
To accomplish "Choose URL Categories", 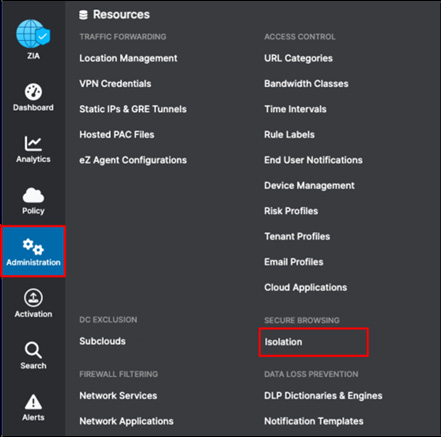I will (x=298, y=58).
